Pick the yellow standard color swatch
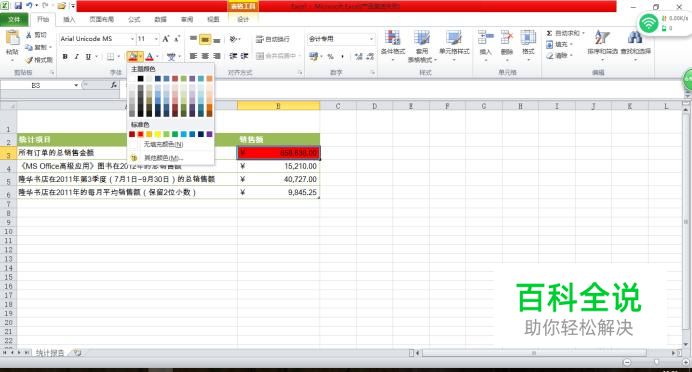Screen dimensions: 692x372 (158, 134)
